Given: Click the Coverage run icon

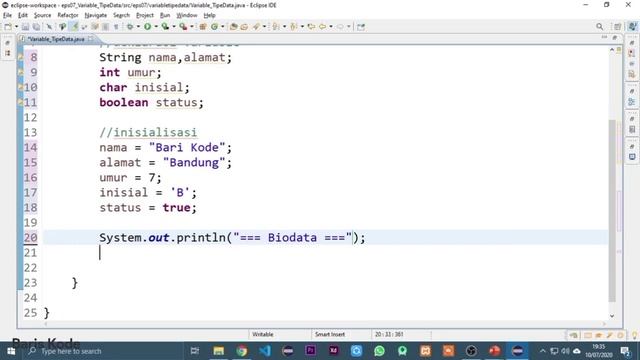Looking at the screenshot, I should 165,27.
